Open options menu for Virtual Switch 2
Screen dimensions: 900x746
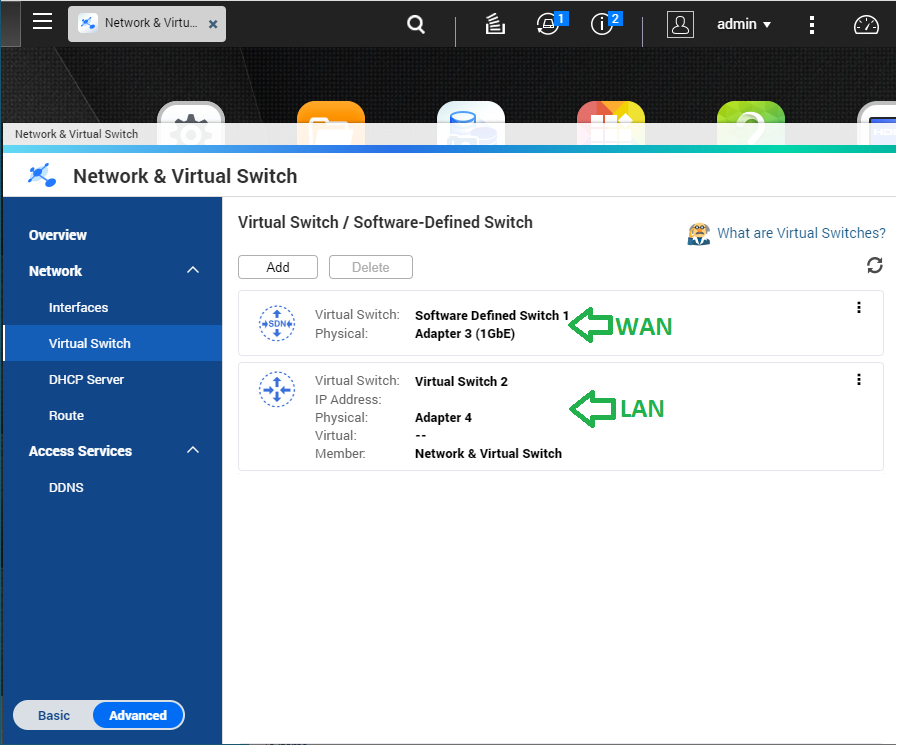pyautogui.click(x=859, y=379)
